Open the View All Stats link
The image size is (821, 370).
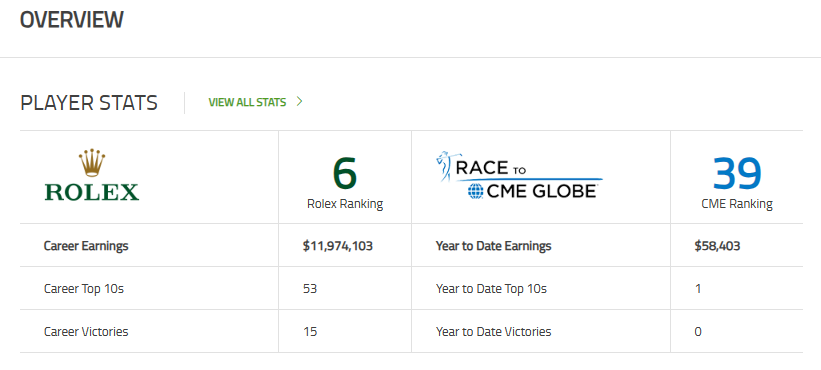[247, 102]
